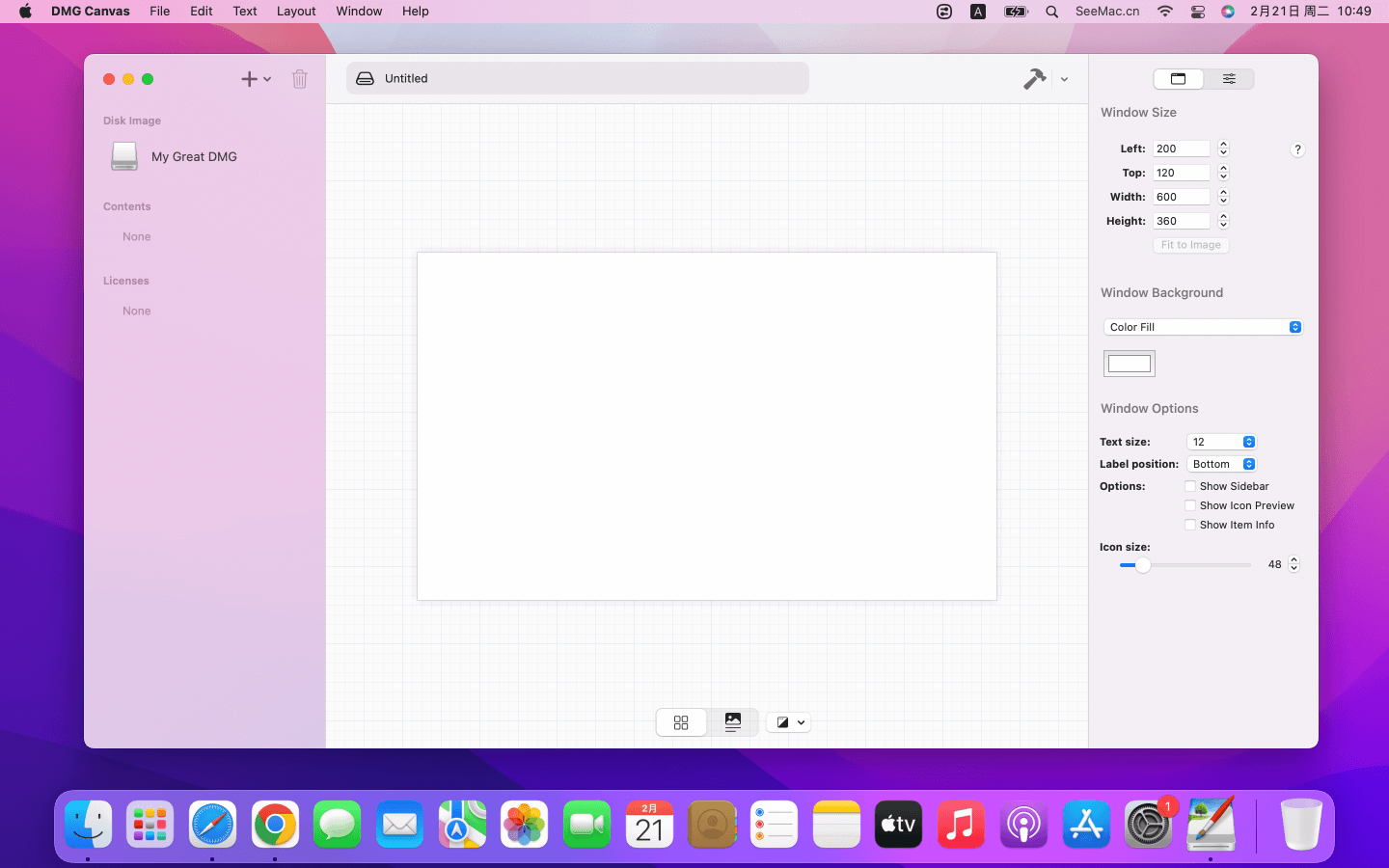Open the File menu
Screen dimensions: 1389x868
click(160, 12)
